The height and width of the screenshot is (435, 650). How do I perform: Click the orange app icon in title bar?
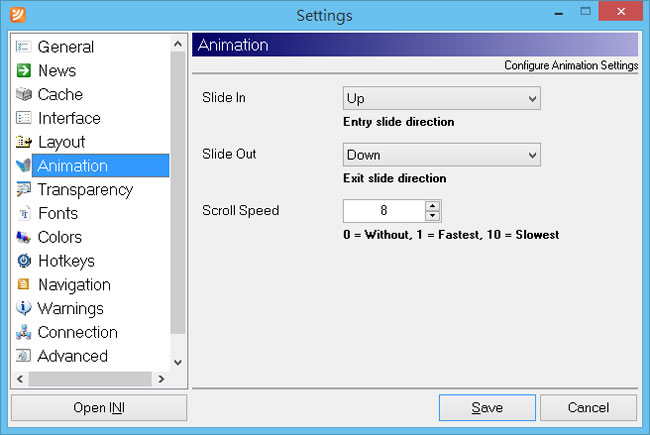point(18,15)
